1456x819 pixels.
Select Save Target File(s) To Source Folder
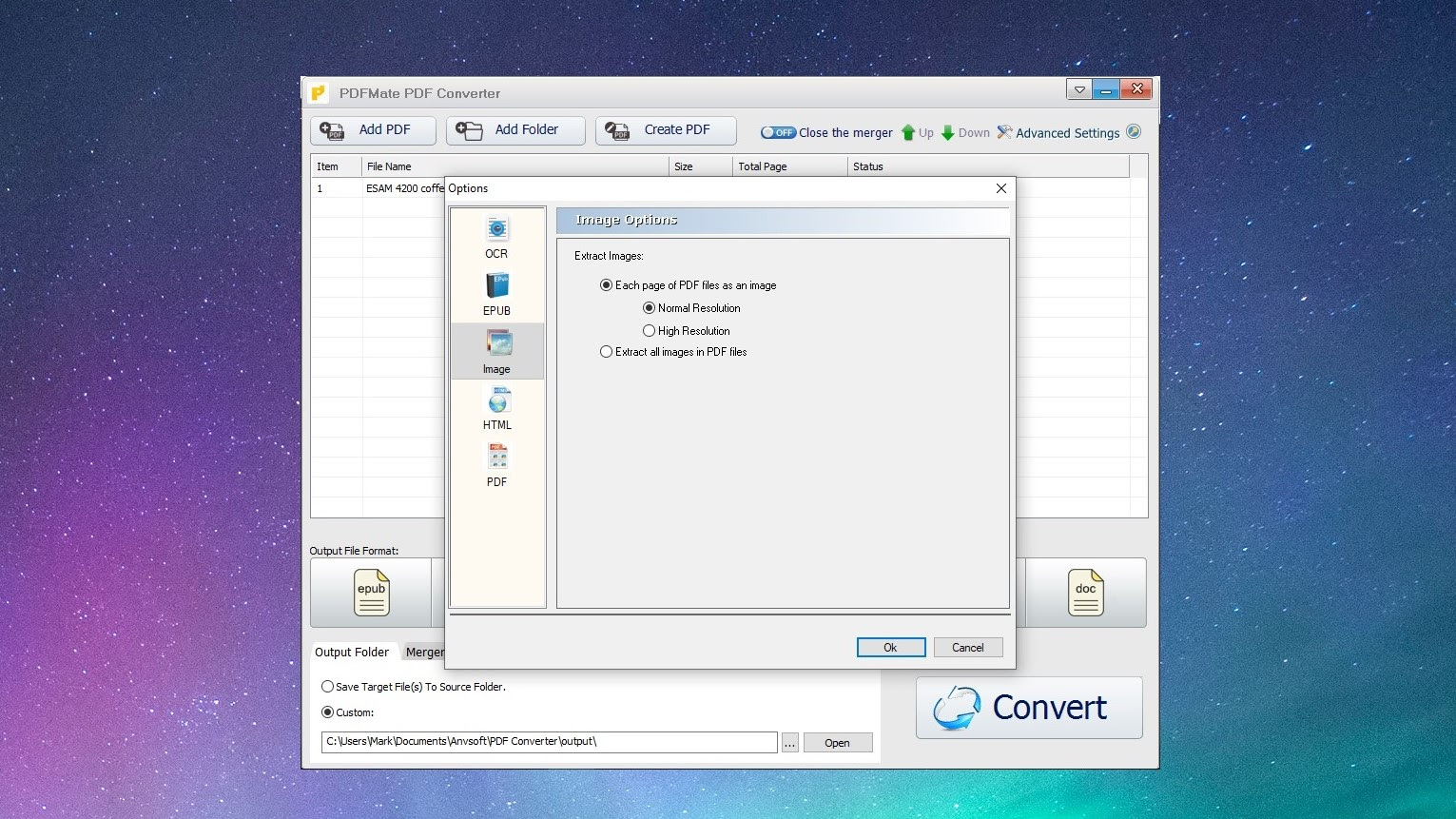pos(414,687)
